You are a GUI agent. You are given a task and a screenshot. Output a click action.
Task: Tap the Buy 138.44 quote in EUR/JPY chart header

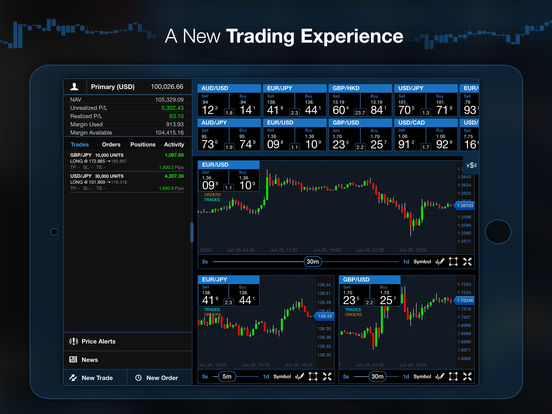tap(244, 295)
